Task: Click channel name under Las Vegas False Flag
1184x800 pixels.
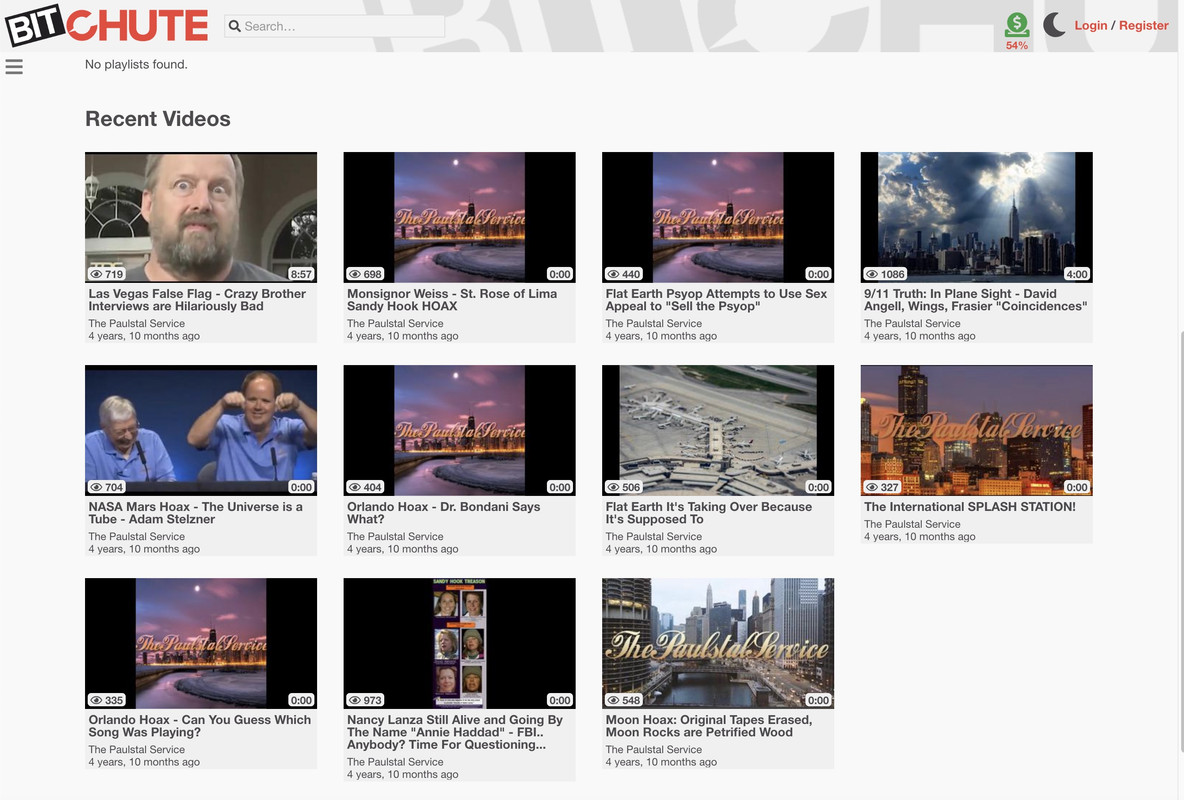Action: [x=137, y=323]
